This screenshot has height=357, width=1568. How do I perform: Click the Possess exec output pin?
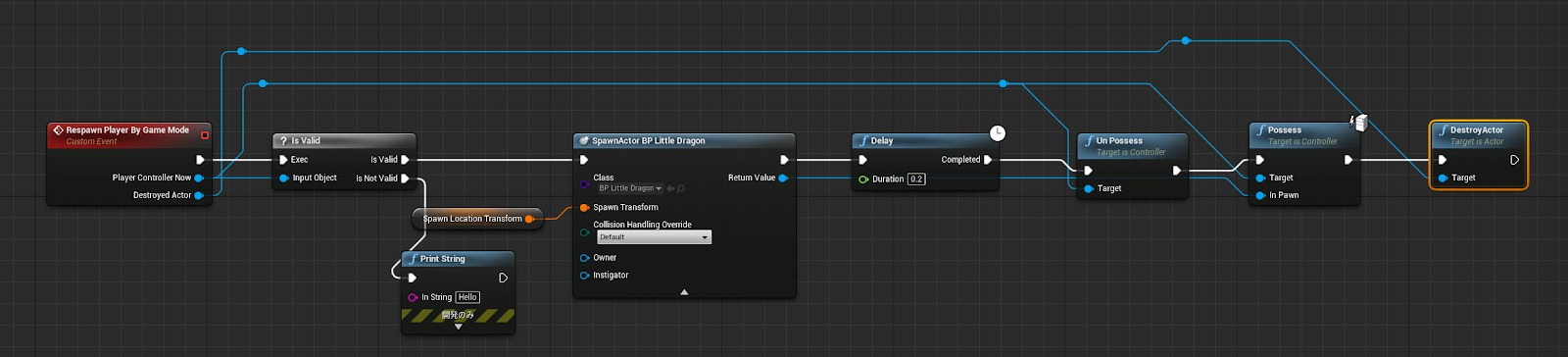coord(1348,160)
